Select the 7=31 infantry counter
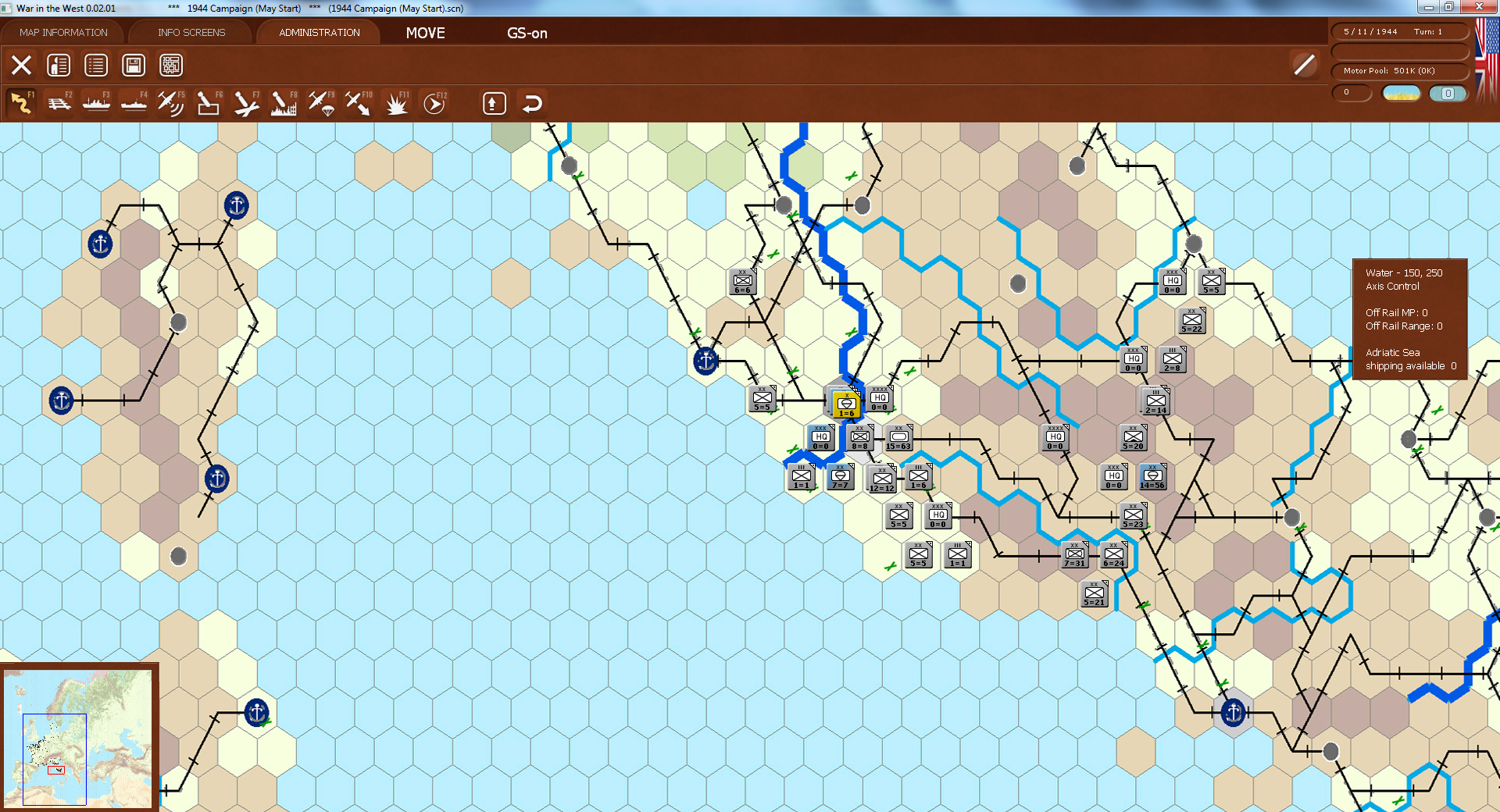1500x812 pixels. [1074, 554]
